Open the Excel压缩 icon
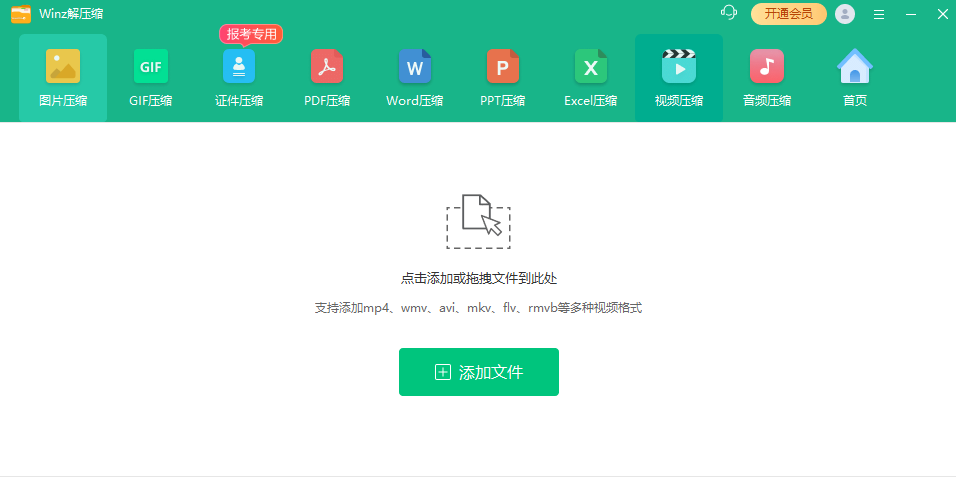Image resolution: width=956 pixels, height=478 pixels. click(x=591, y=66)
